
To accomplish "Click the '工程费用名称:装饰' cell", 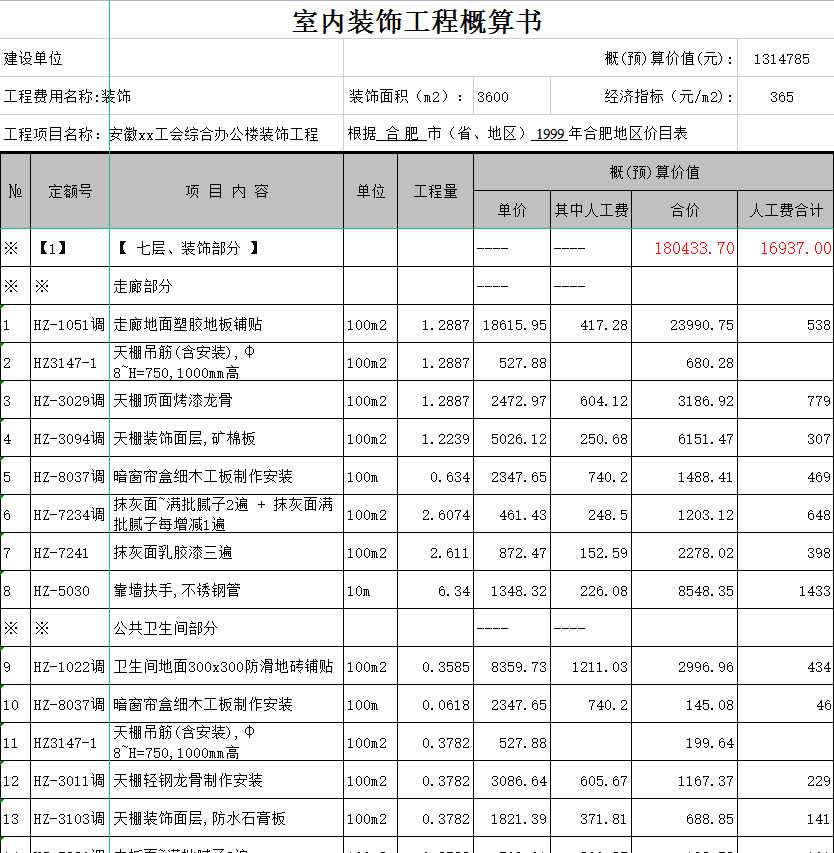I will point(67,97).
